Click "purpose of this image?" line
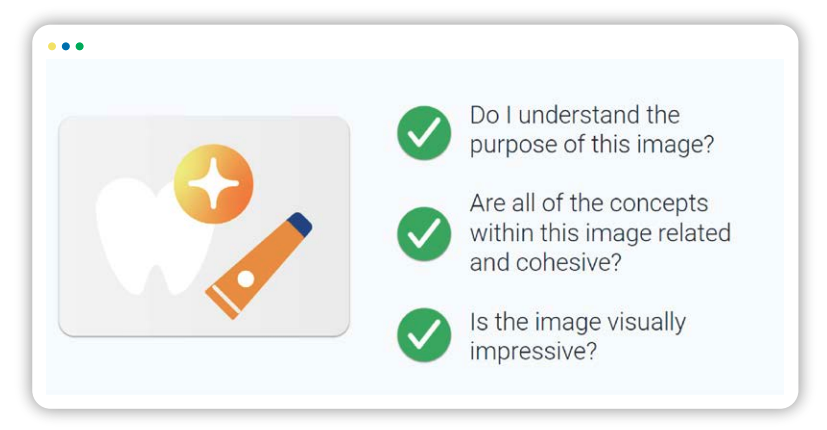 [592, 145]
